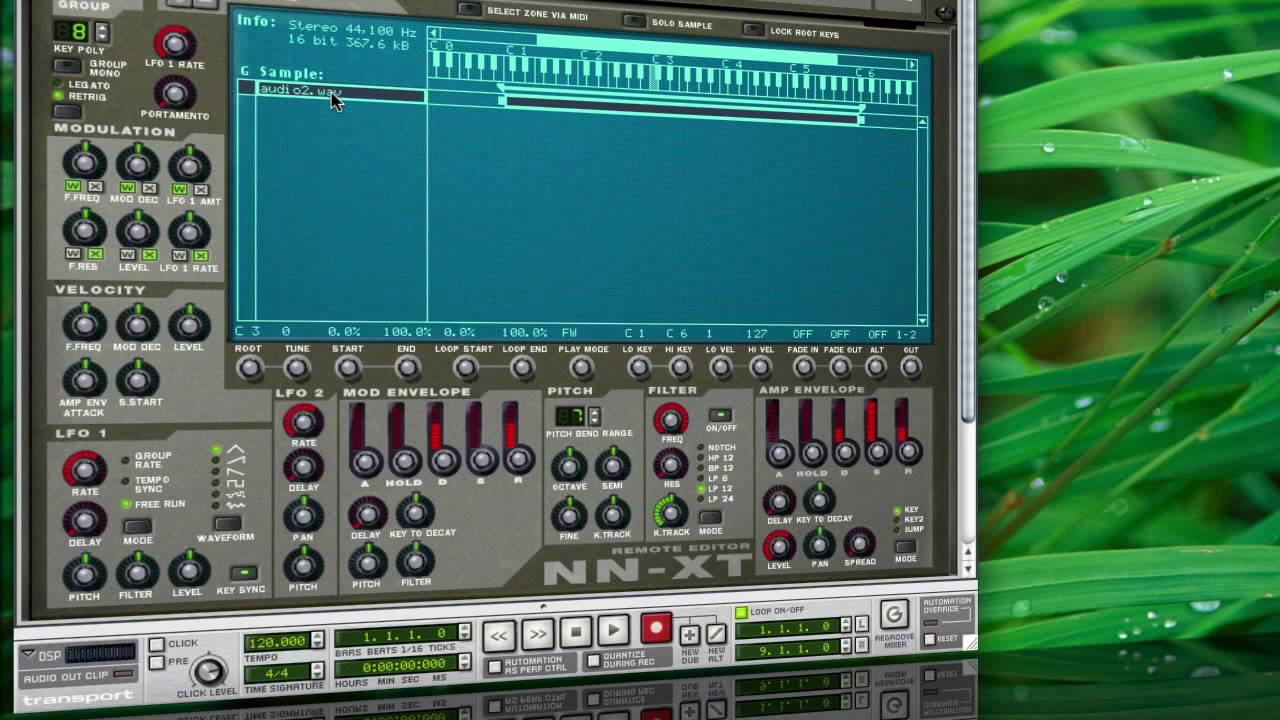Click the Amp Envelope A attack slider knob
This screenshot has height=720, width=1280.
(780, 454)
